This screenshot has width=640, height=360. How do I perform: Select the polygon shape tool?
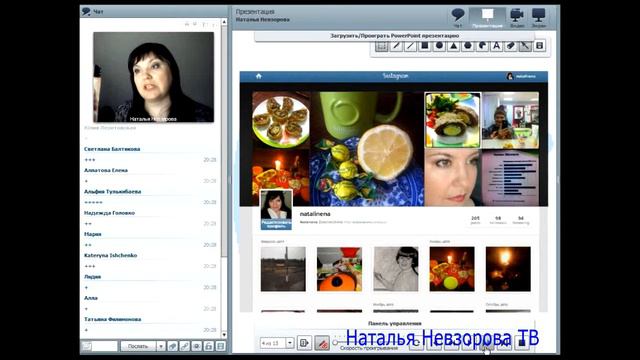pos(468,46)
